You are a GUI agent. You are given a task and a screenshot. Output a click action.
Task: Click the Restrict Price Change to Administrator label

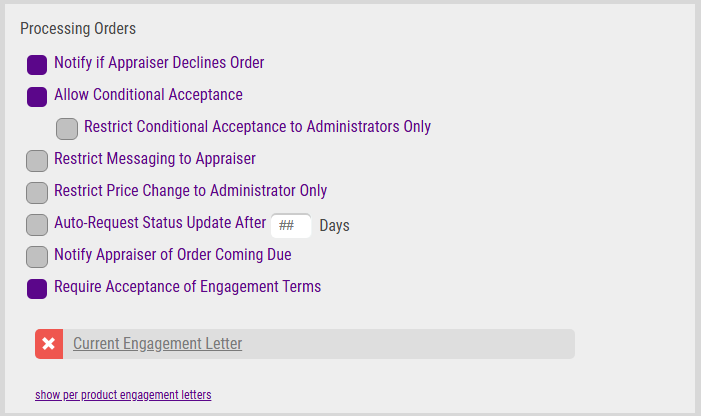tap(190, 191)
